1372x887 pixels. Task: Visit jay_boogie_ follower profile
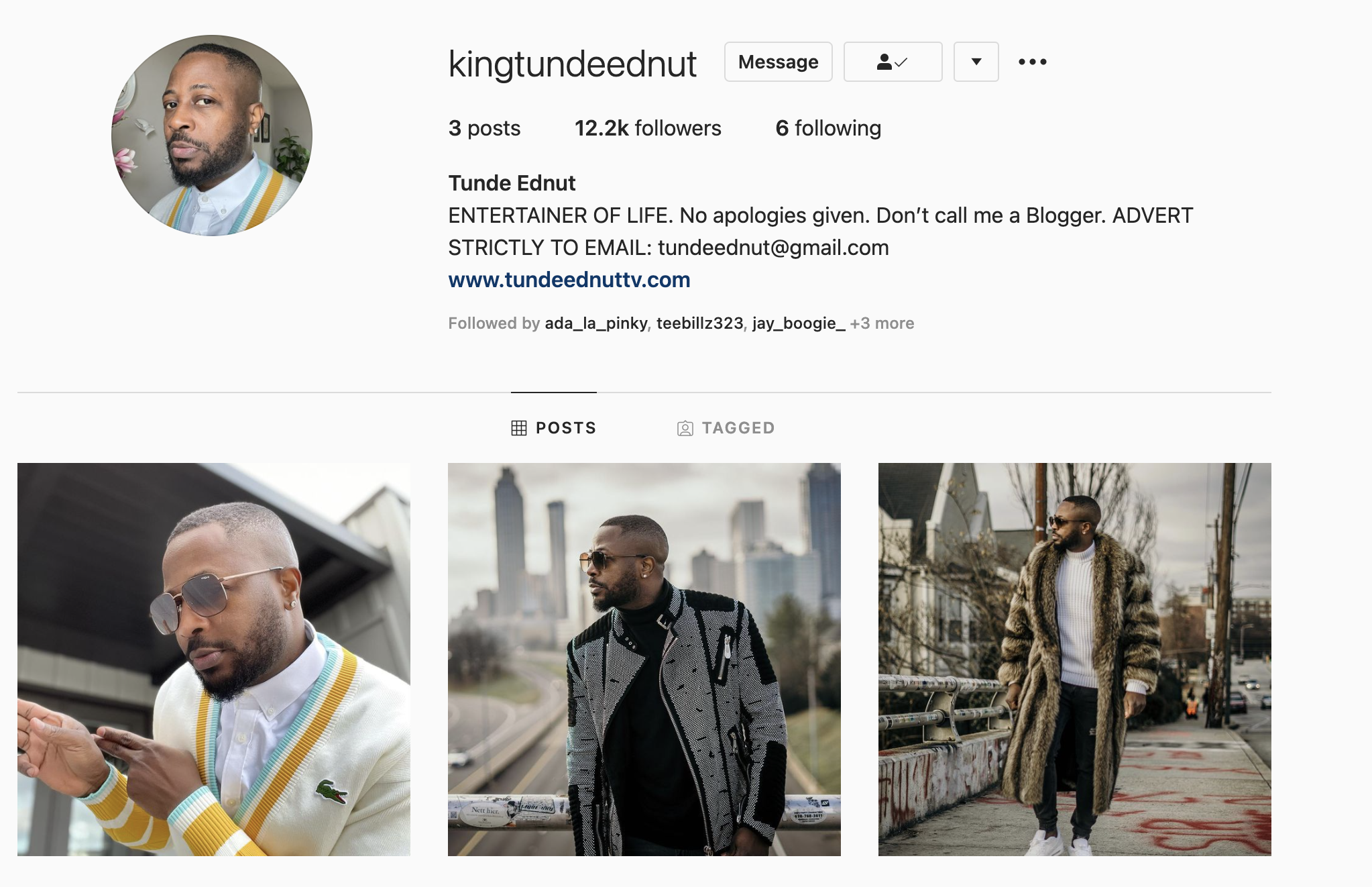pos(799,323)
